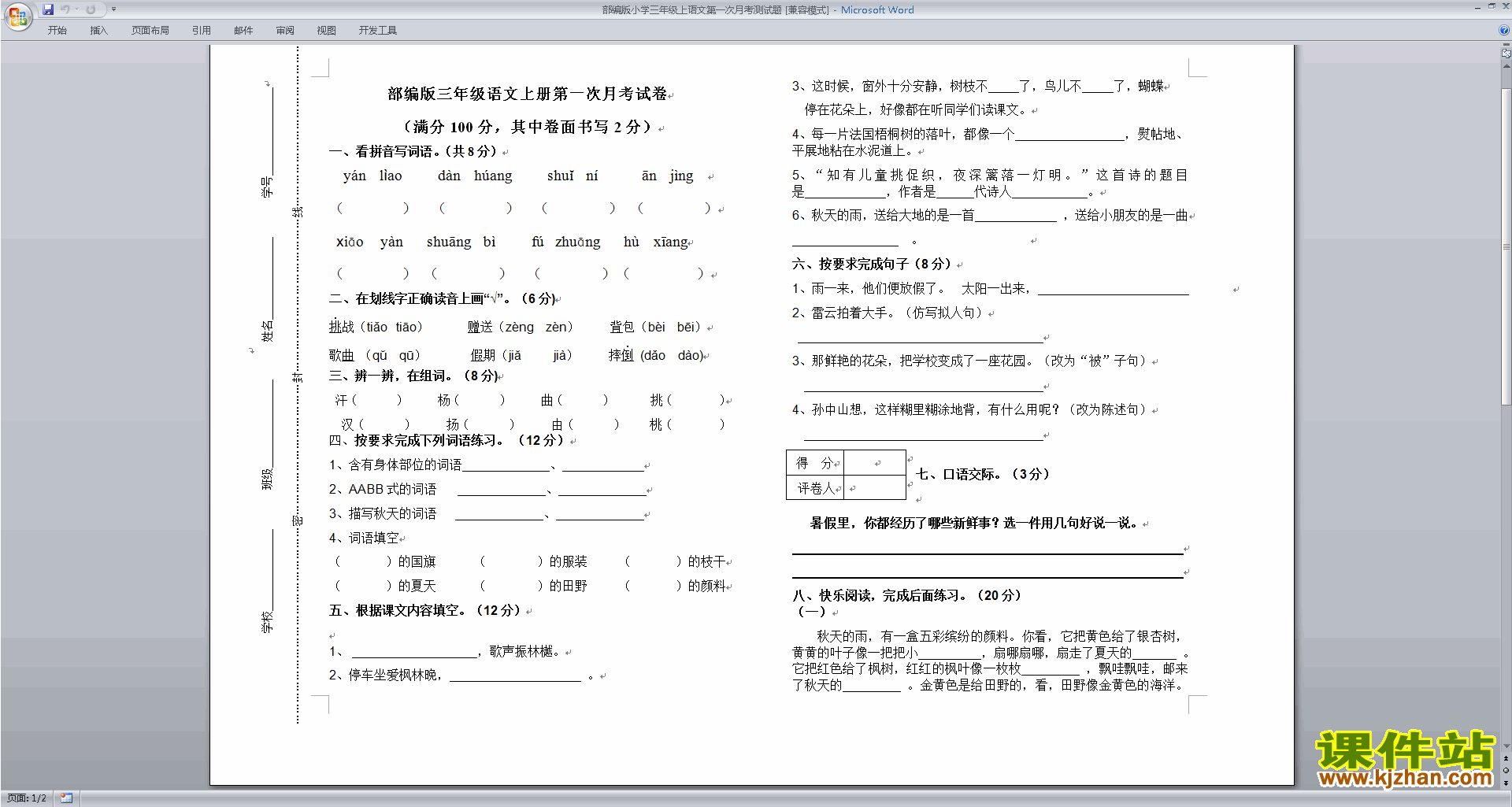The image size is (1512, 807).
Task: Click the text 3、描写秋天的词语
Action: pyautogui.click(x=383, y=513)
